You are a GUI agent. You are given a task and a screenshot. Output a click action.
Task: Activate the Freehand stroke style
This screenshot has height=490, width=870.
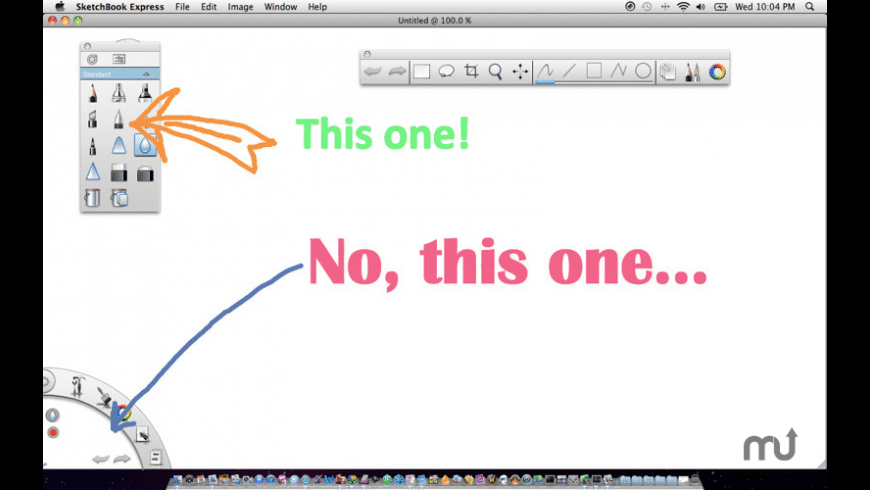coord(545,71)
